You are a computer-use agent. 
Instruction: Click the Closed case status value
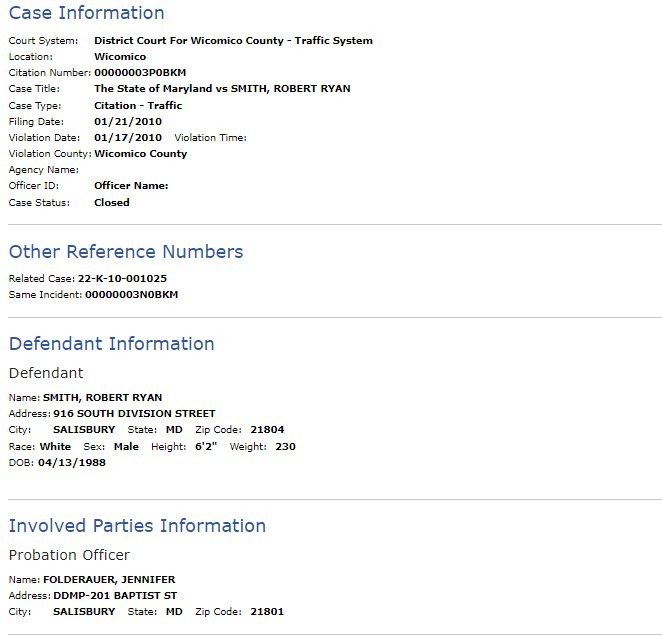tap(112, 203)
